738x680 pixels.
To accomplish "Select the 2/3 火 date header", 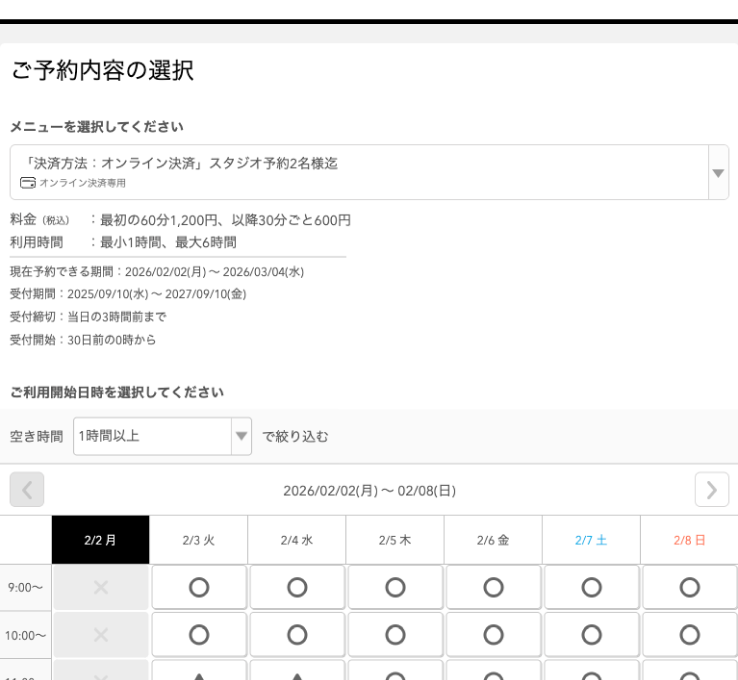I will tap(199, 540).
